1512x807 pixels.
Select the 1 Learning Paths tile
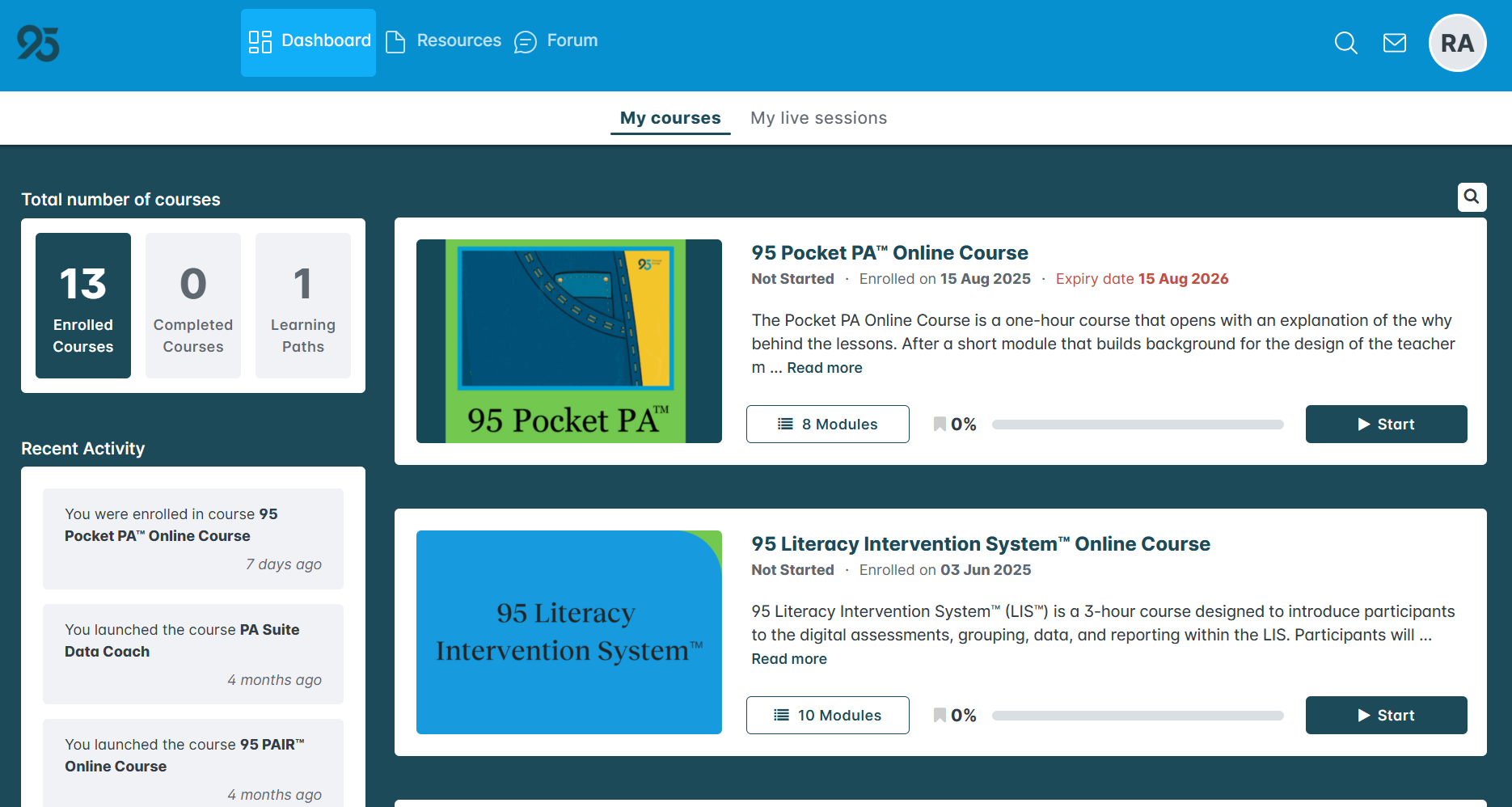point(303,306)
